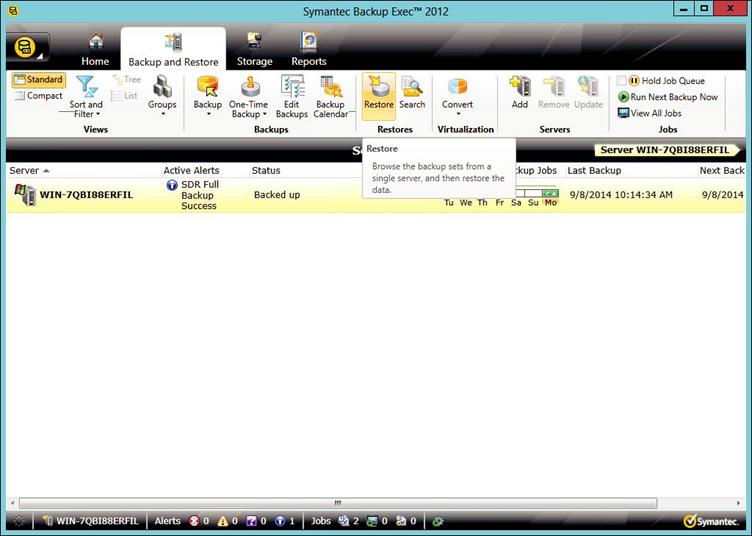Click the Add server icon
Viewport: 752px width, 536px height.
tap(520, 93)
